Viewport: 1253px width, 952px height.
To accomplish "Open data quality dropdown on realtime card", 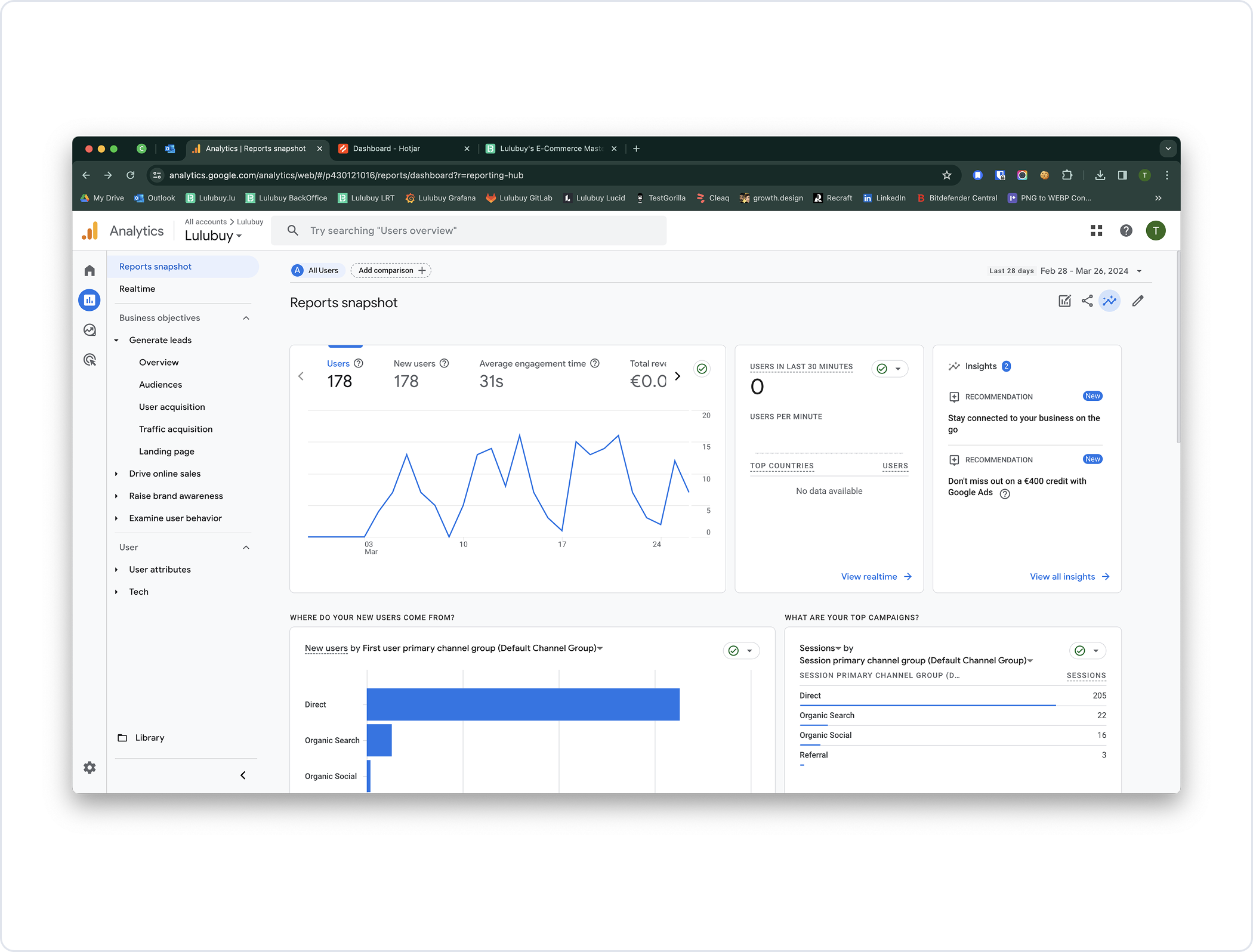I will click(890, 369).
